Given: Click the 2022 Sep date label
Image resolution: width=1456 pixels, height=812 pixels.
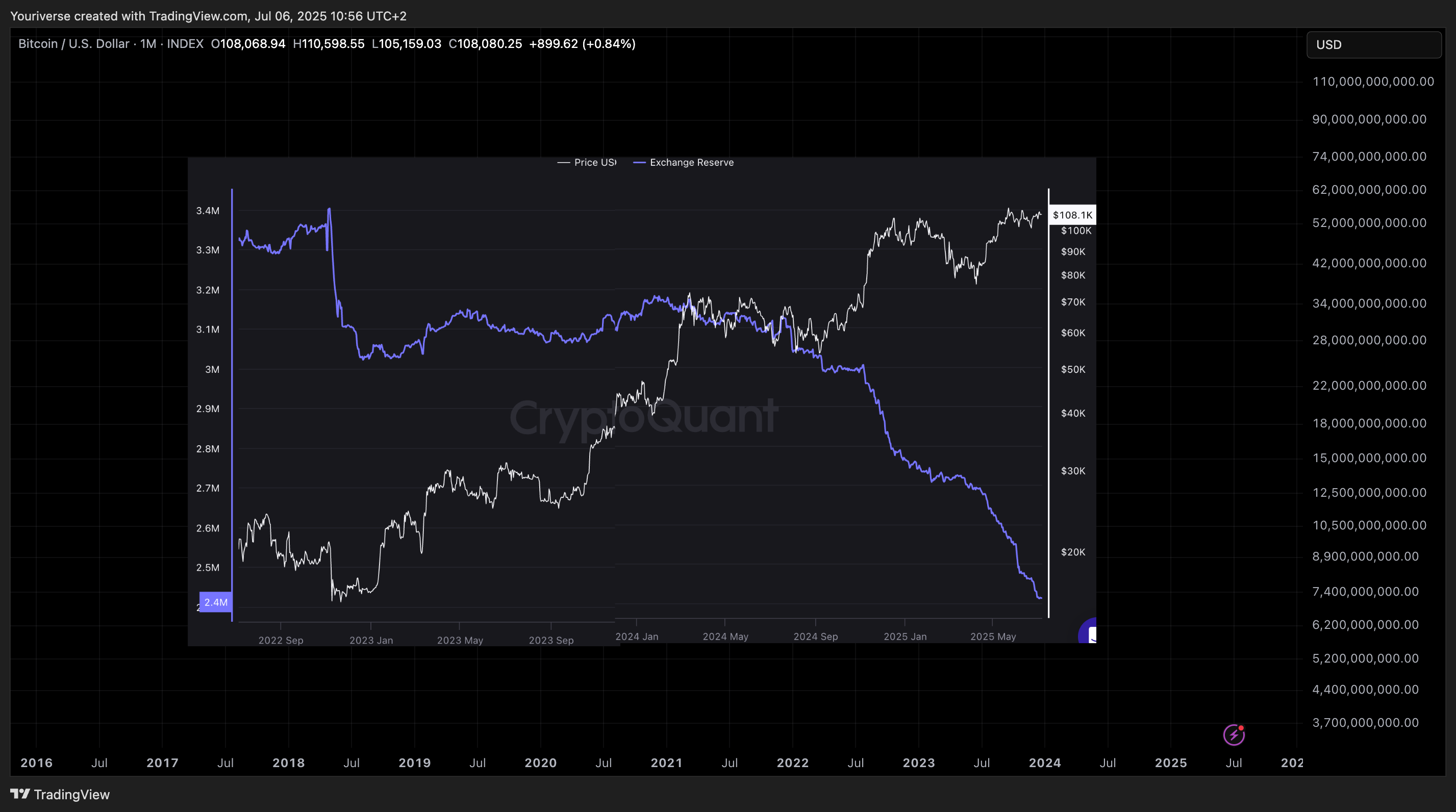Looking at the screenshot, I should click(281, 640).
